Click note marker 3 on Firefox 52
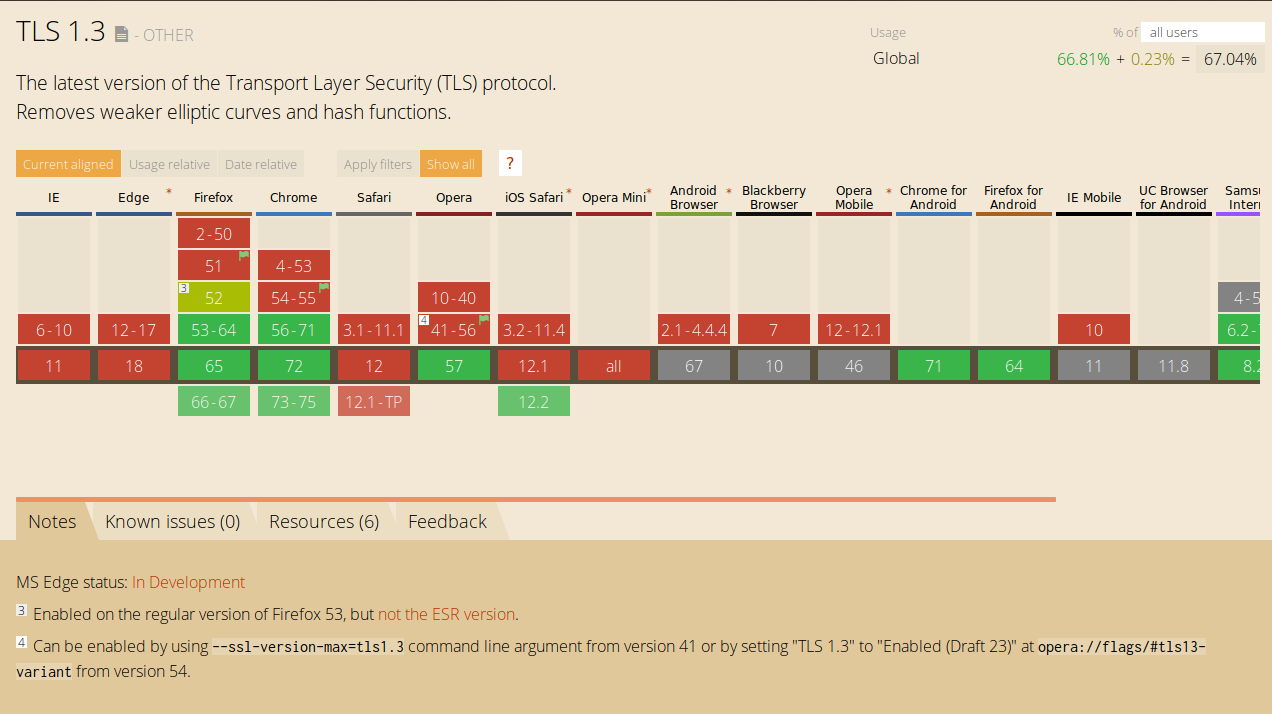 click(184, 288)
